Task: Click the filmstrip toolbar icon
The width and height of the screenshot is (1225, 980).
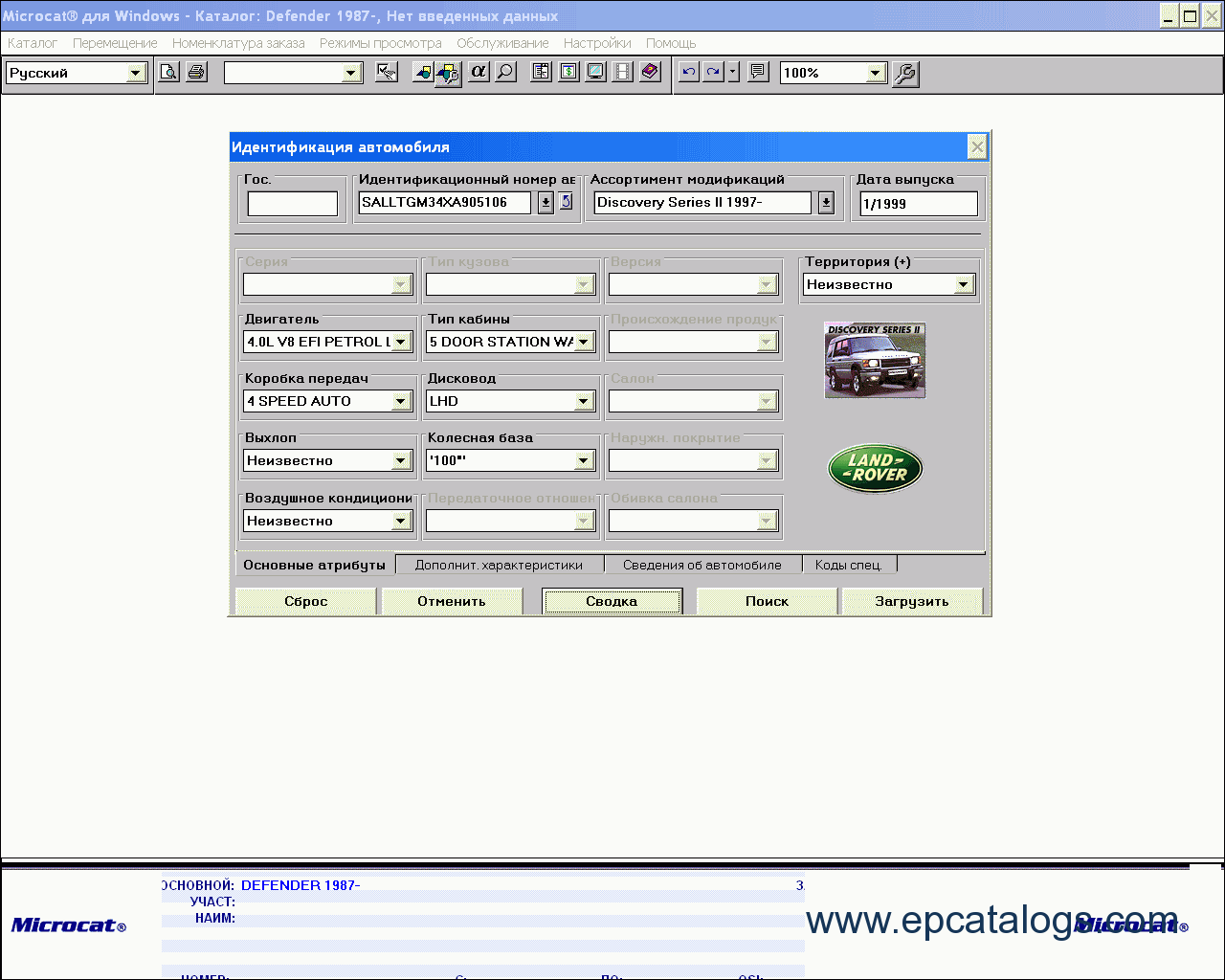Action: point(623,72)
